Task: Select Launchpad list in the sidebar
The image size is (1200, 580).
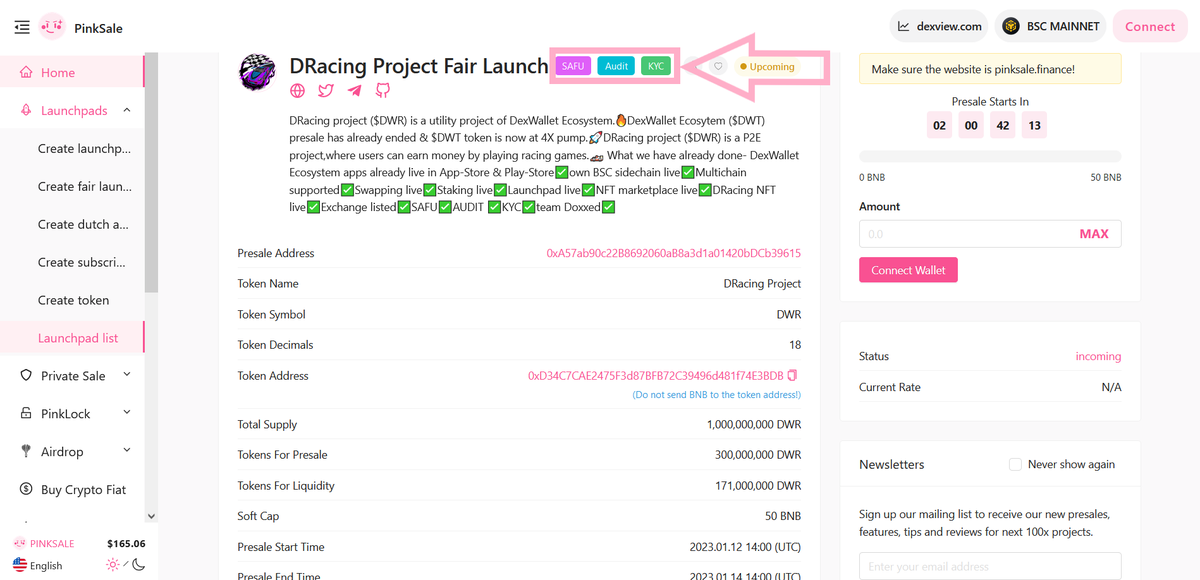Action: (x=72, y=338)
